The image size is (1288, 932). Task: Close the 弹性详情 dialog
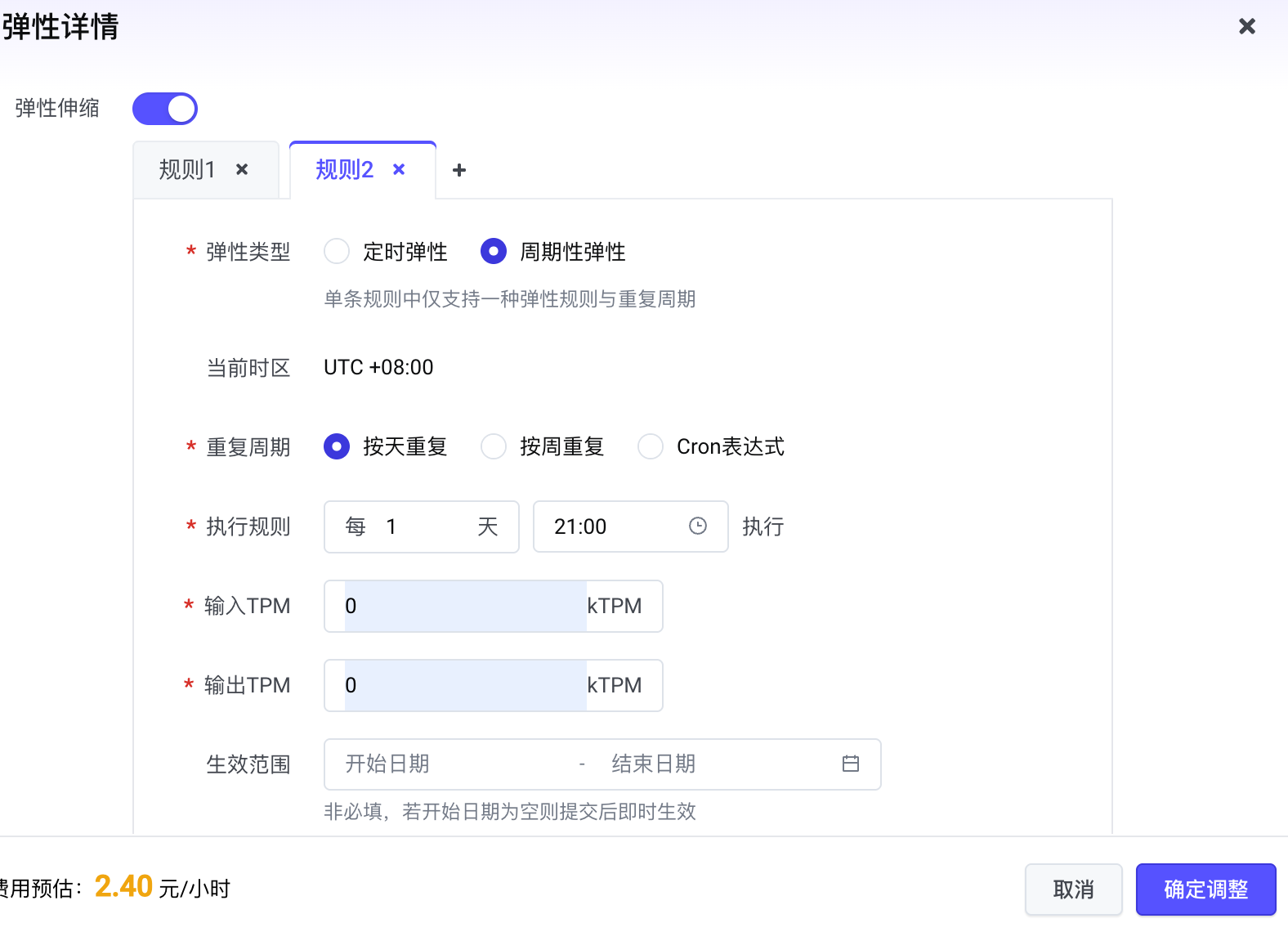(x=1246, y=27)
